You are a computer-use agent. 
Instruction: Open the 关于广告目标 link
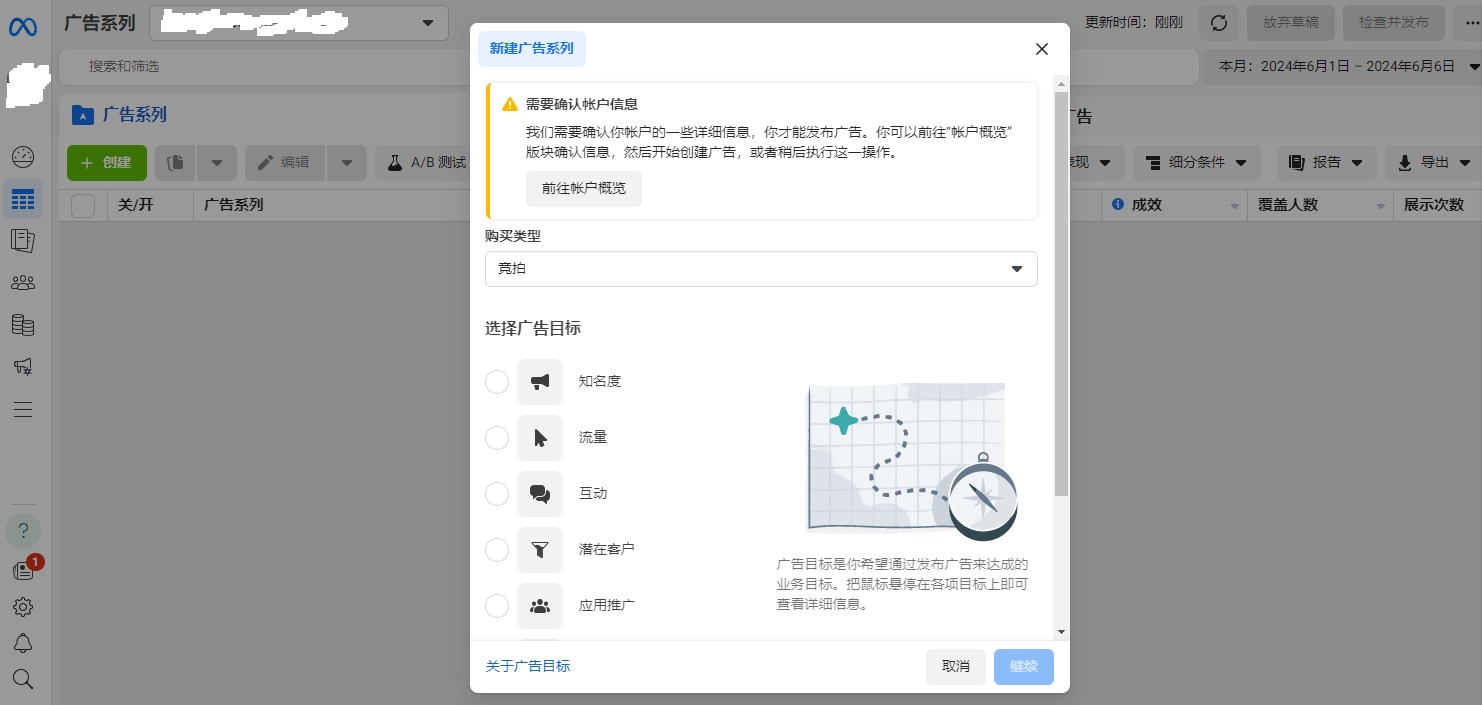coord(528,666)
